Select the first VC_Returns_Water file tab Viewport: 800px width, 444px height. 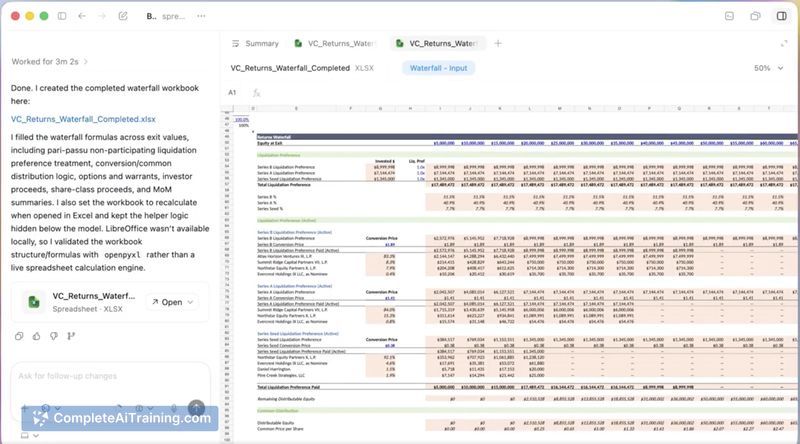point(335,44)
